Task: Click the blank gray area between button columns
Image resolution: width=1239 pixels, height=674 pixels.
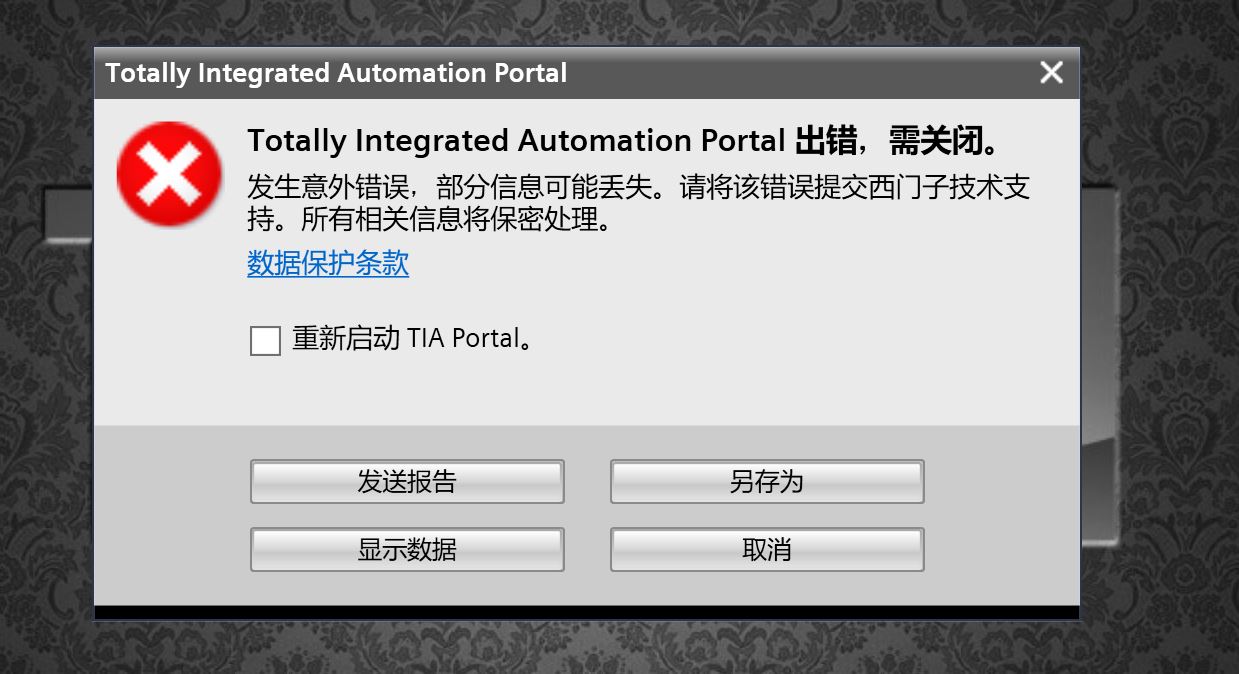Action: click(x=587, y=516)
